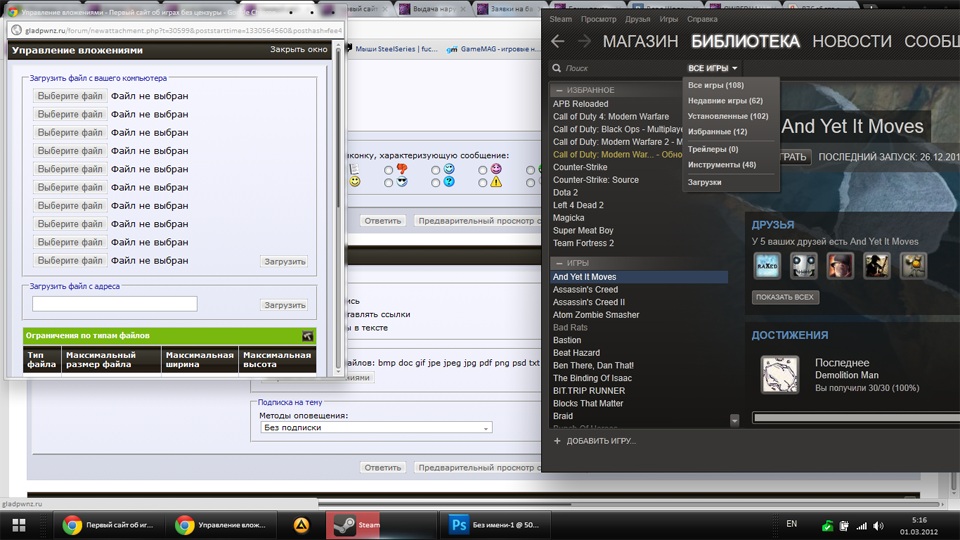Open the 'Мыши SteelSeries' bookmark
Screen dimensions: 960x540
click(392, 49)
